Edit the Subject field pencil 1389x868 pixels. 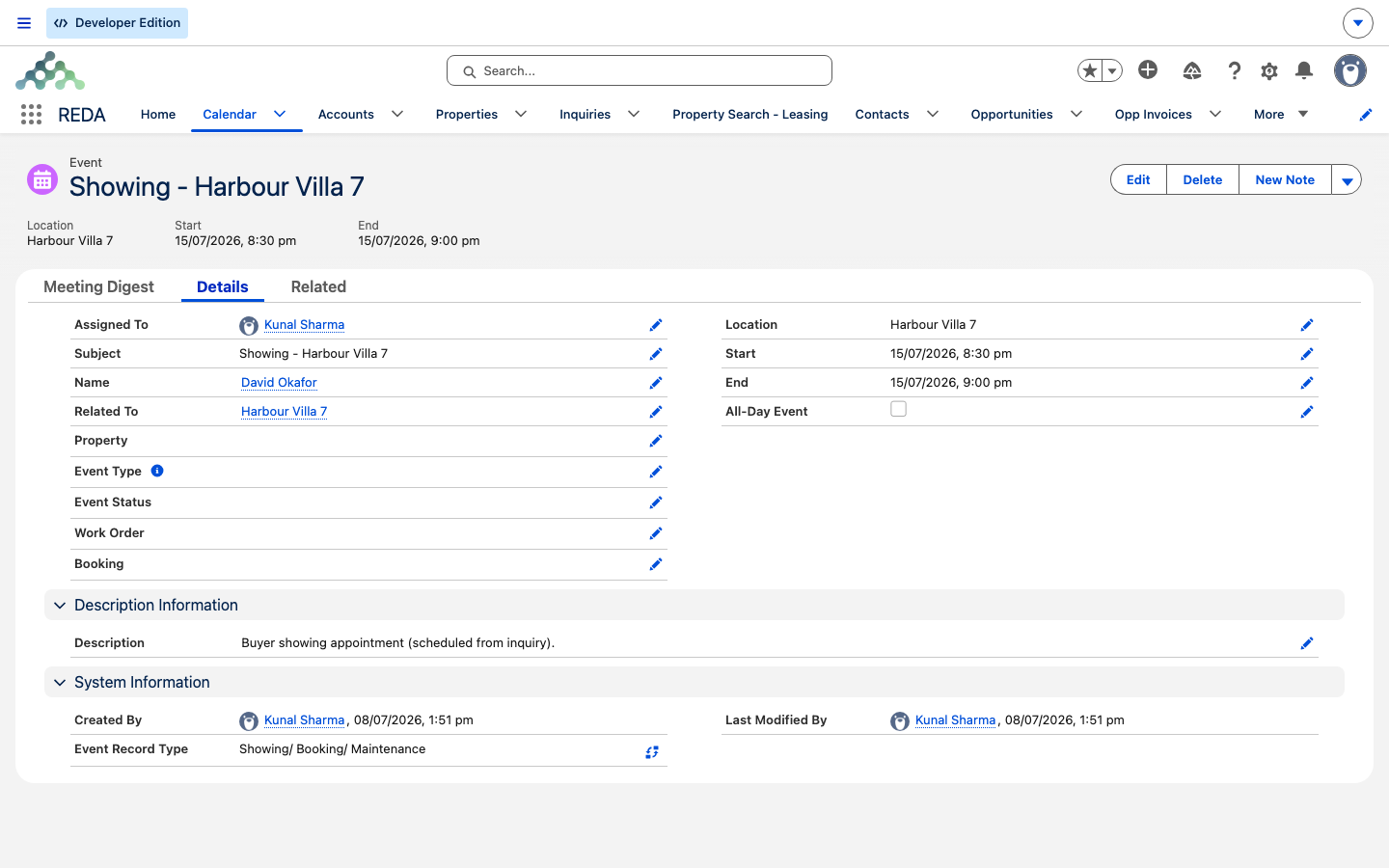pos(656,354)
